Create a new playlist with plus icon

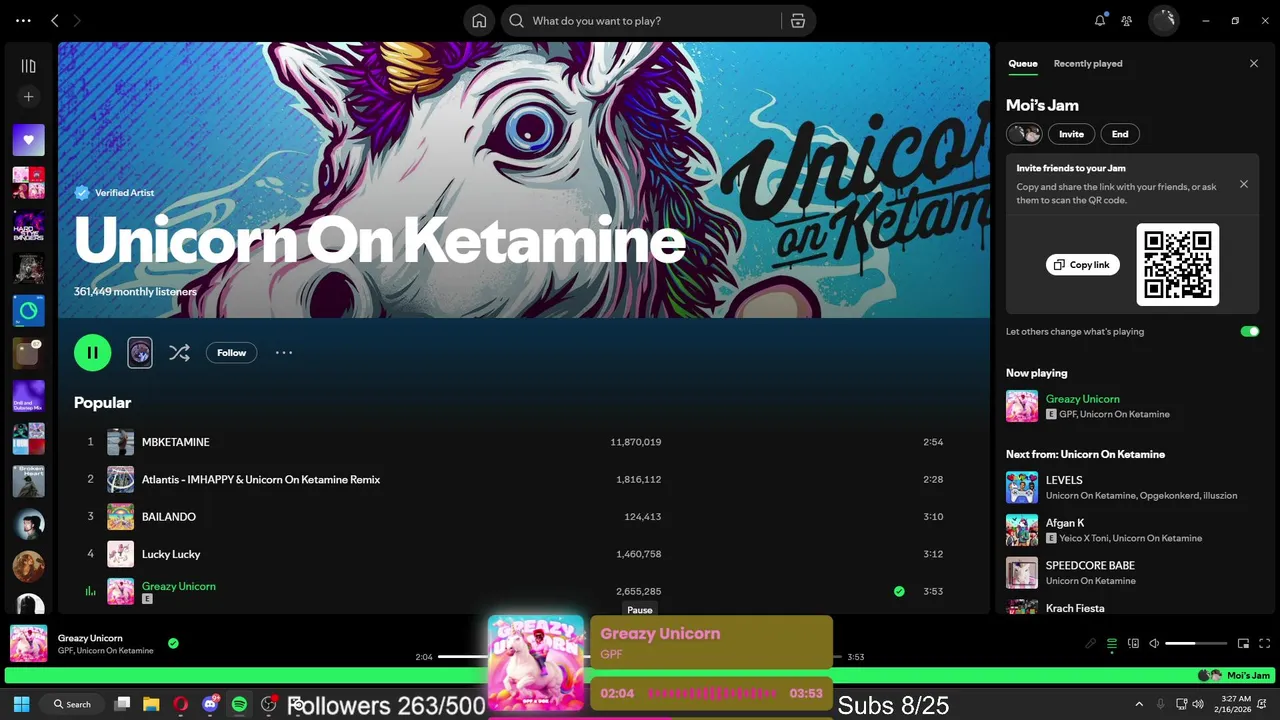(x=28, y=97)
